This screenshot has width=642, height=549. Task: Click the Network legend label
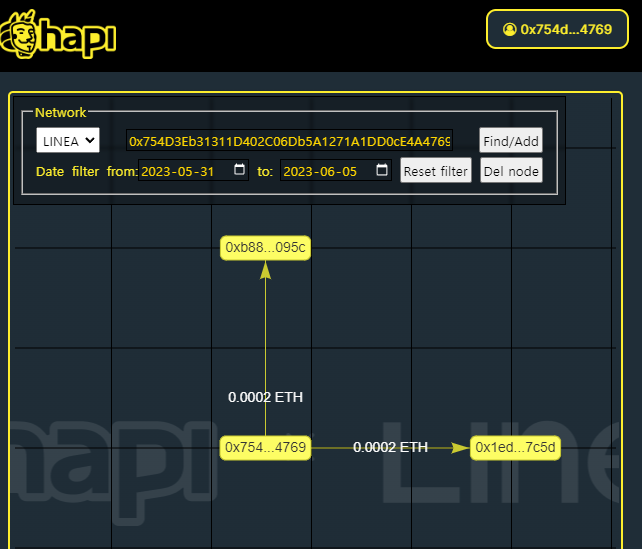click(61, 113)
